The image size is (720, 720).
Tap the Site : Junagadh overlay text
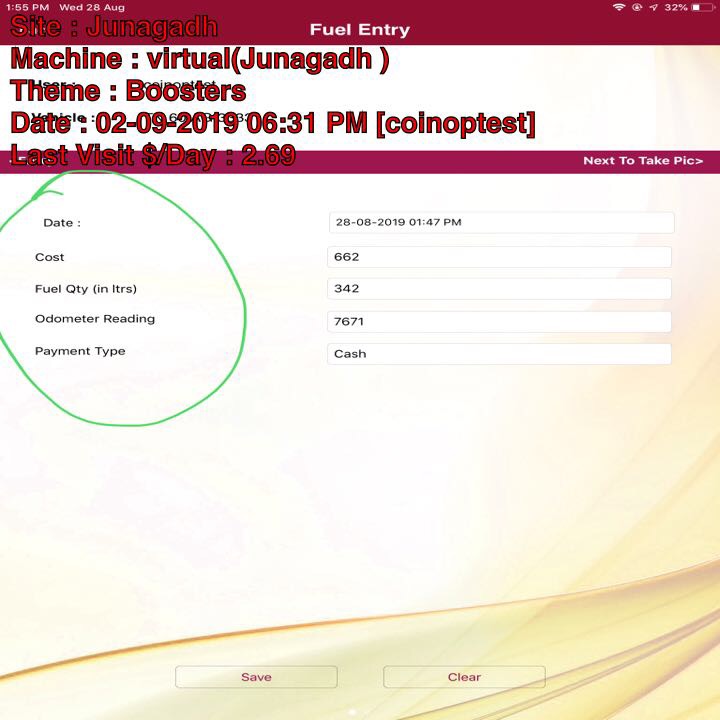tap(114, 28)
